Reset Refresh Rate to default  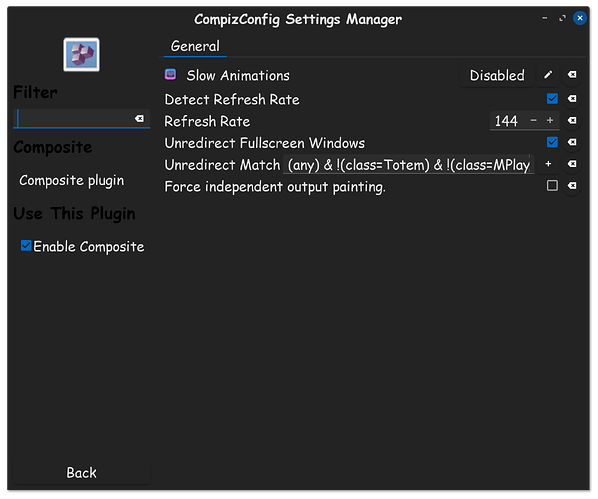tap(572, 121)
